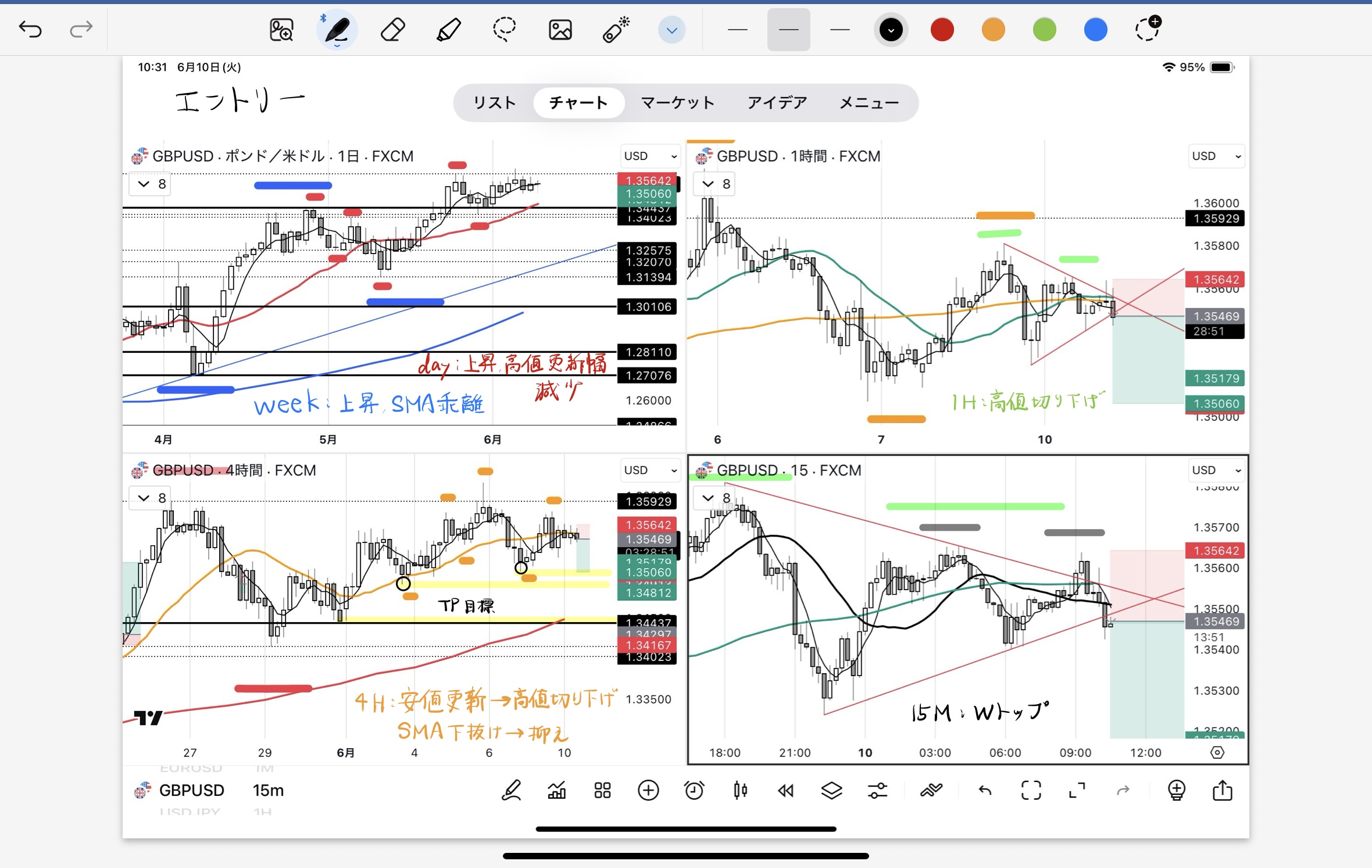Choose the third stroke width preset

point(839,30)
